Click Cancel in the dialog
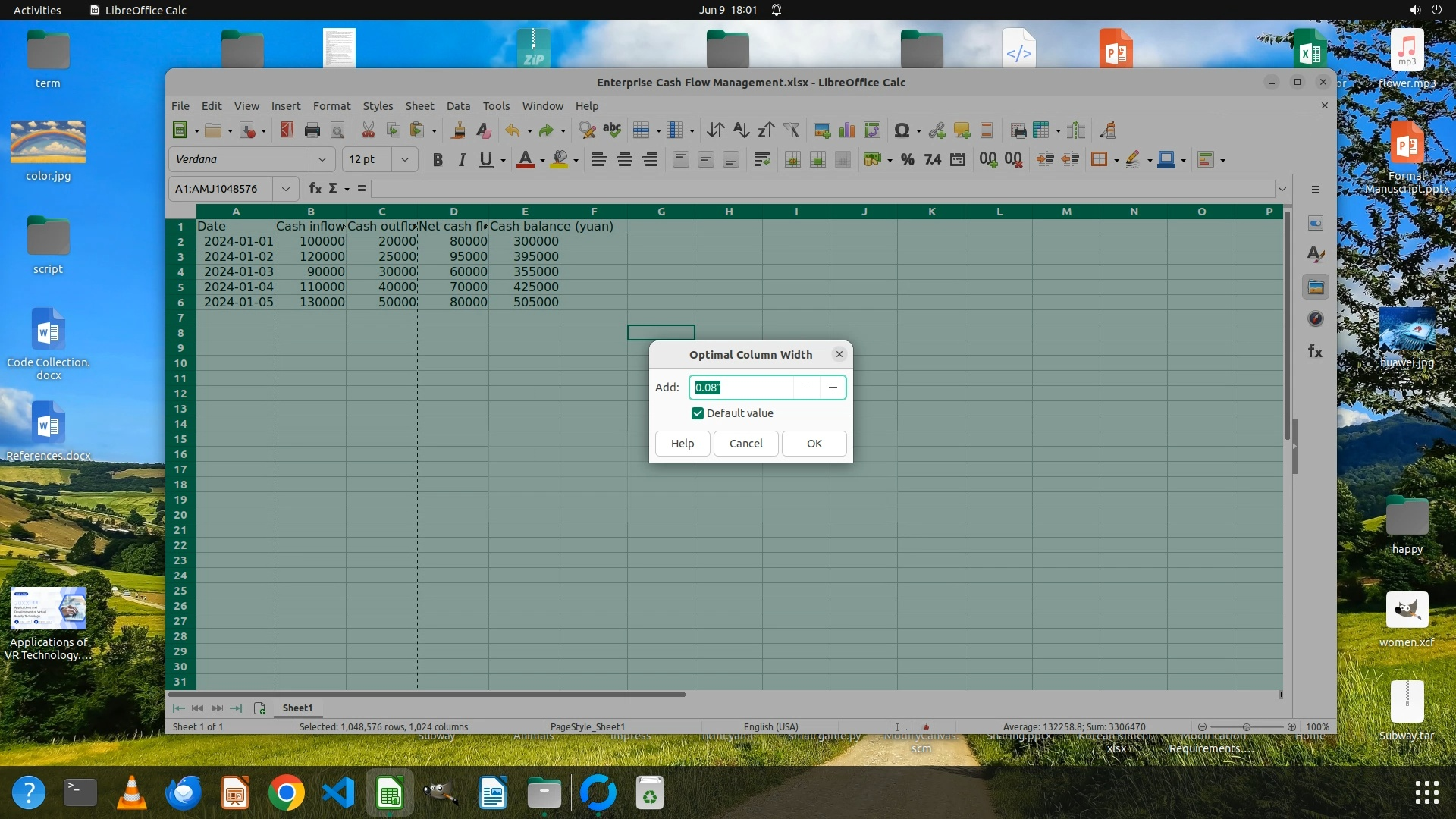1456x819 pixels. pos(745,444)
